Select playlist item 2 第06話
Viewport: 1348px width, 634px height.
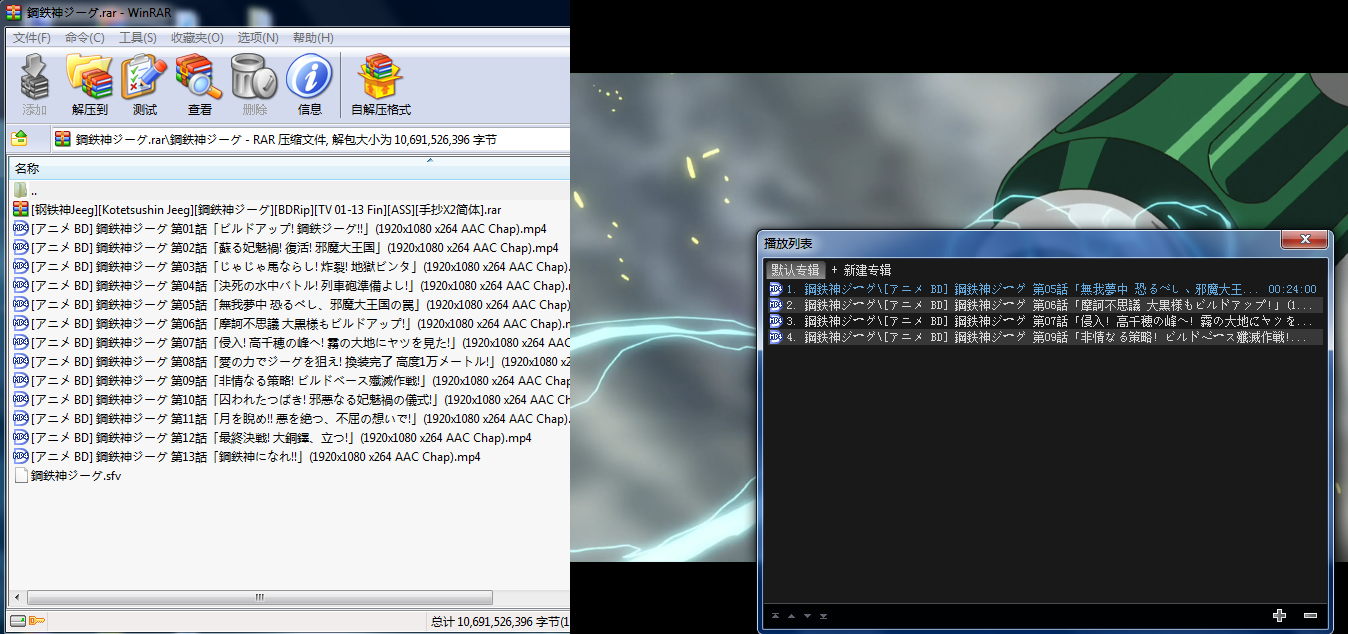click(1044, 305)
